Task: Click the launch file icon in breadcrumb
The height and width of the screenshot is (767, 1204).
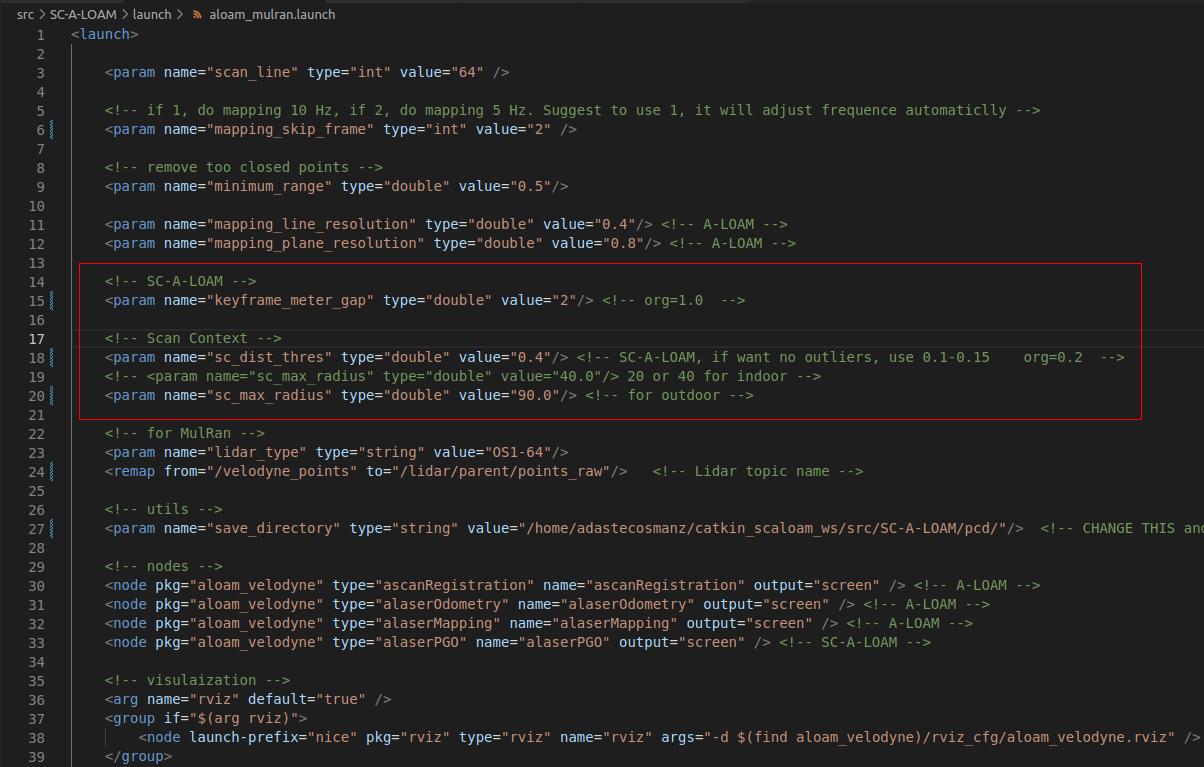Action: point(197,15)
